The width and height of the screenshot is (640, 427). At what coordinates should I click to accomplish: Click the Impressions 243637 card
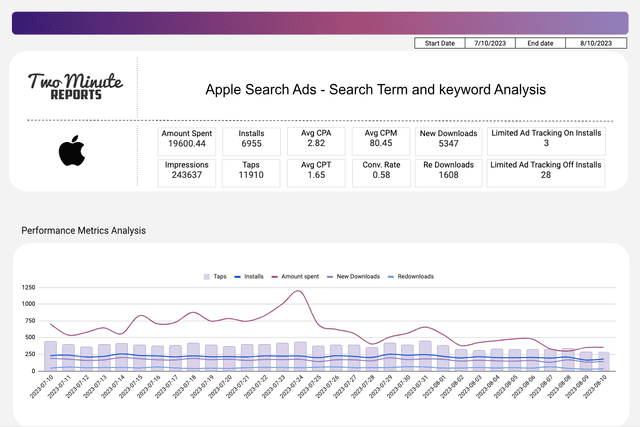[x=187, y=173]
